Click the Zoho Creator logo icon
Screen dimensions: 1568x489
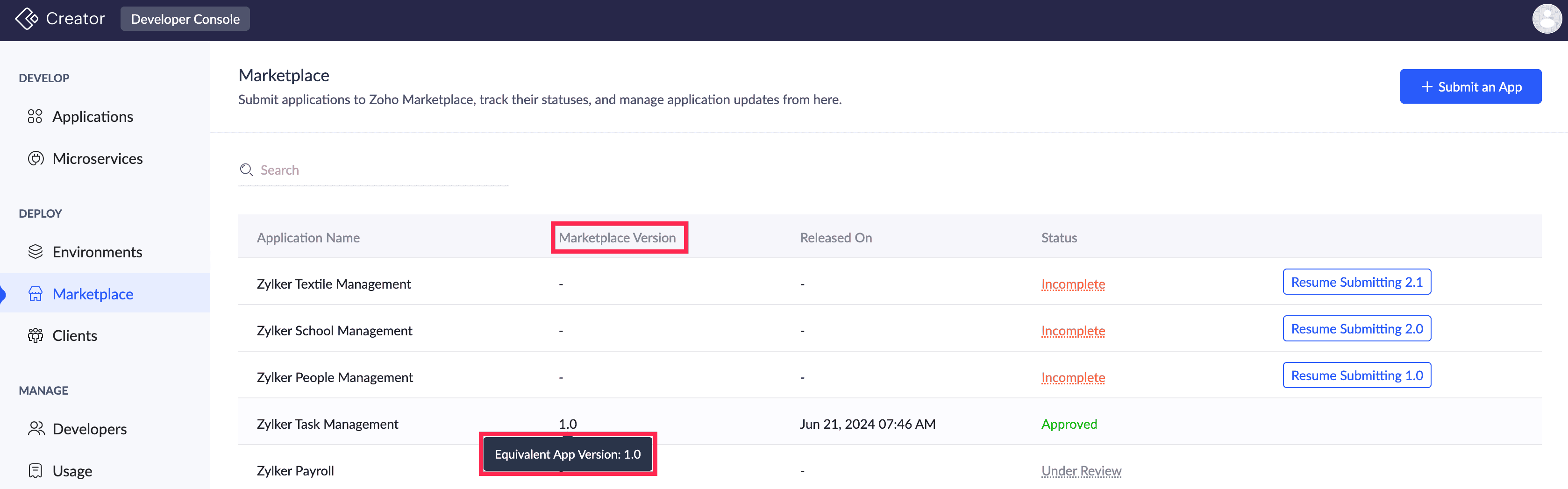click(x=26, y=19)
